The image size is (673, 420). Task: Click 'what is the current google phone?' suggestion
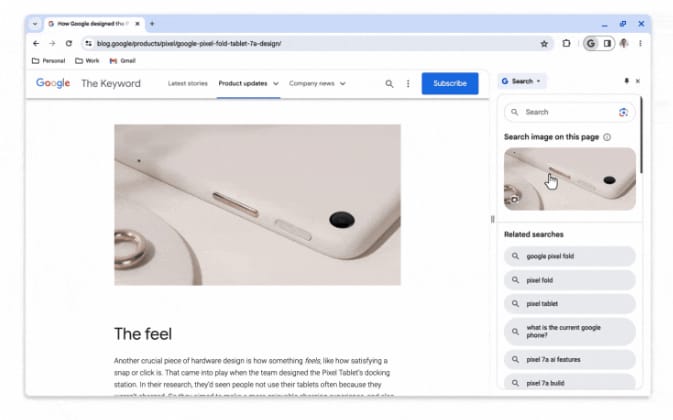tap(570, 331)
